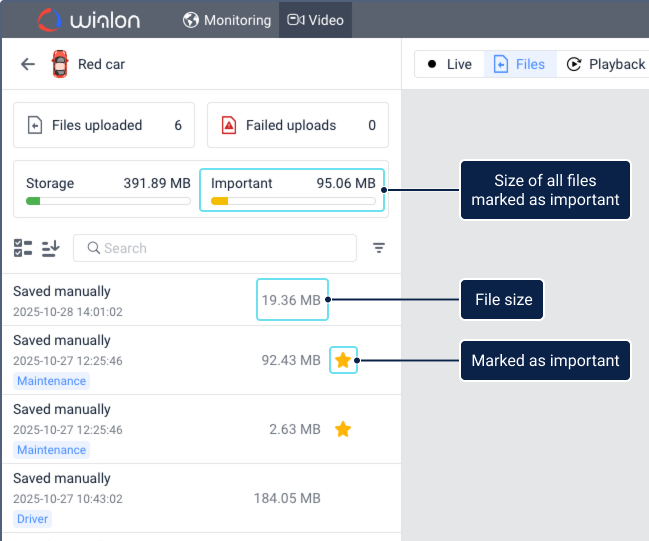Click the back arrow next to Red car
649x541 pixels.
(x=28, y=64)
